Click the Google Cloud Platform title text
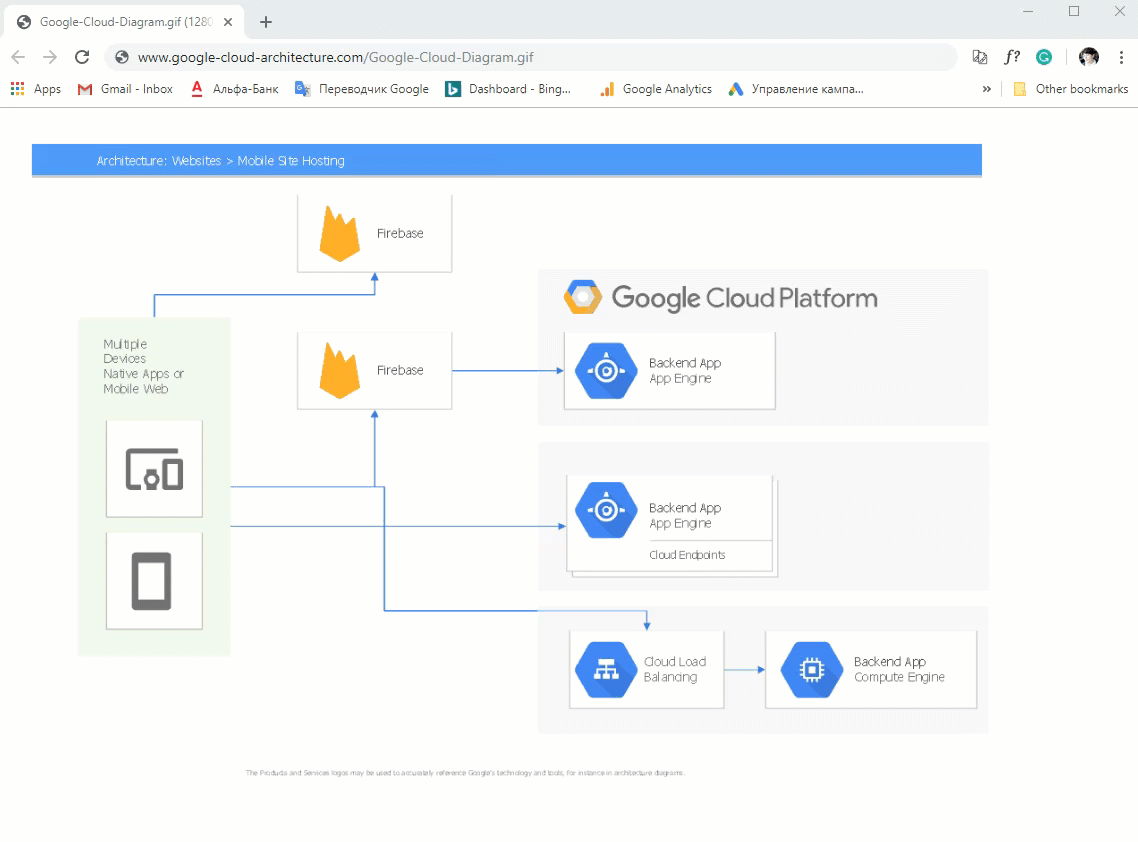Screen dimensions: 1138x842 (x=745, y=298)
